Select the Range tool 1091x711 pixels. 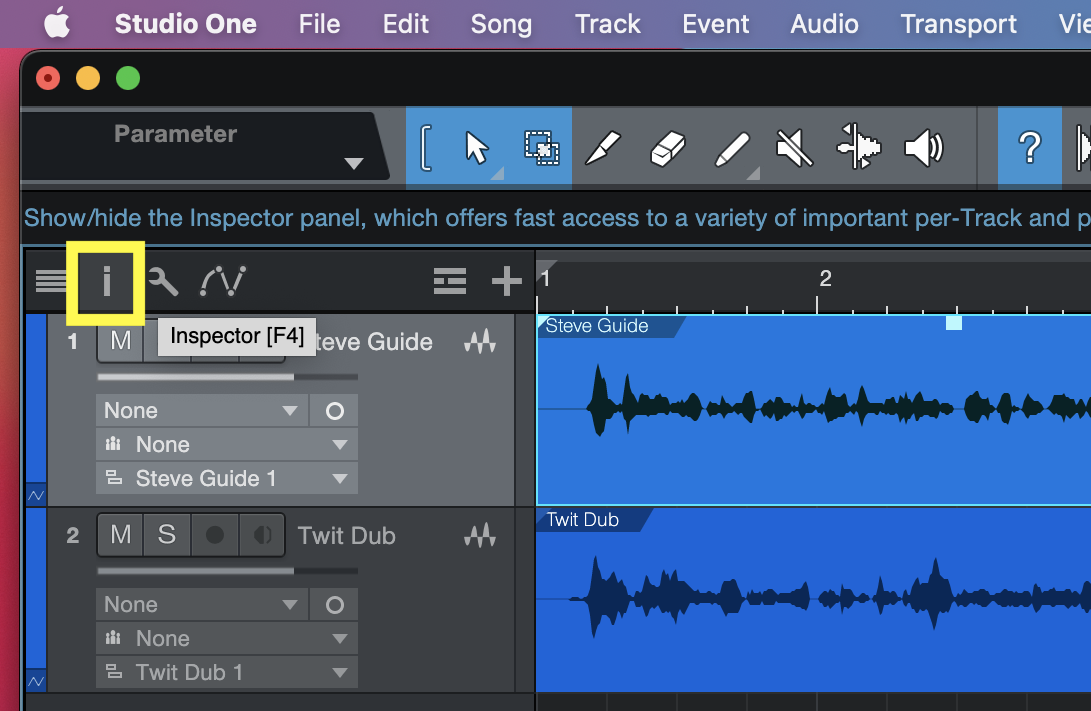541,149
